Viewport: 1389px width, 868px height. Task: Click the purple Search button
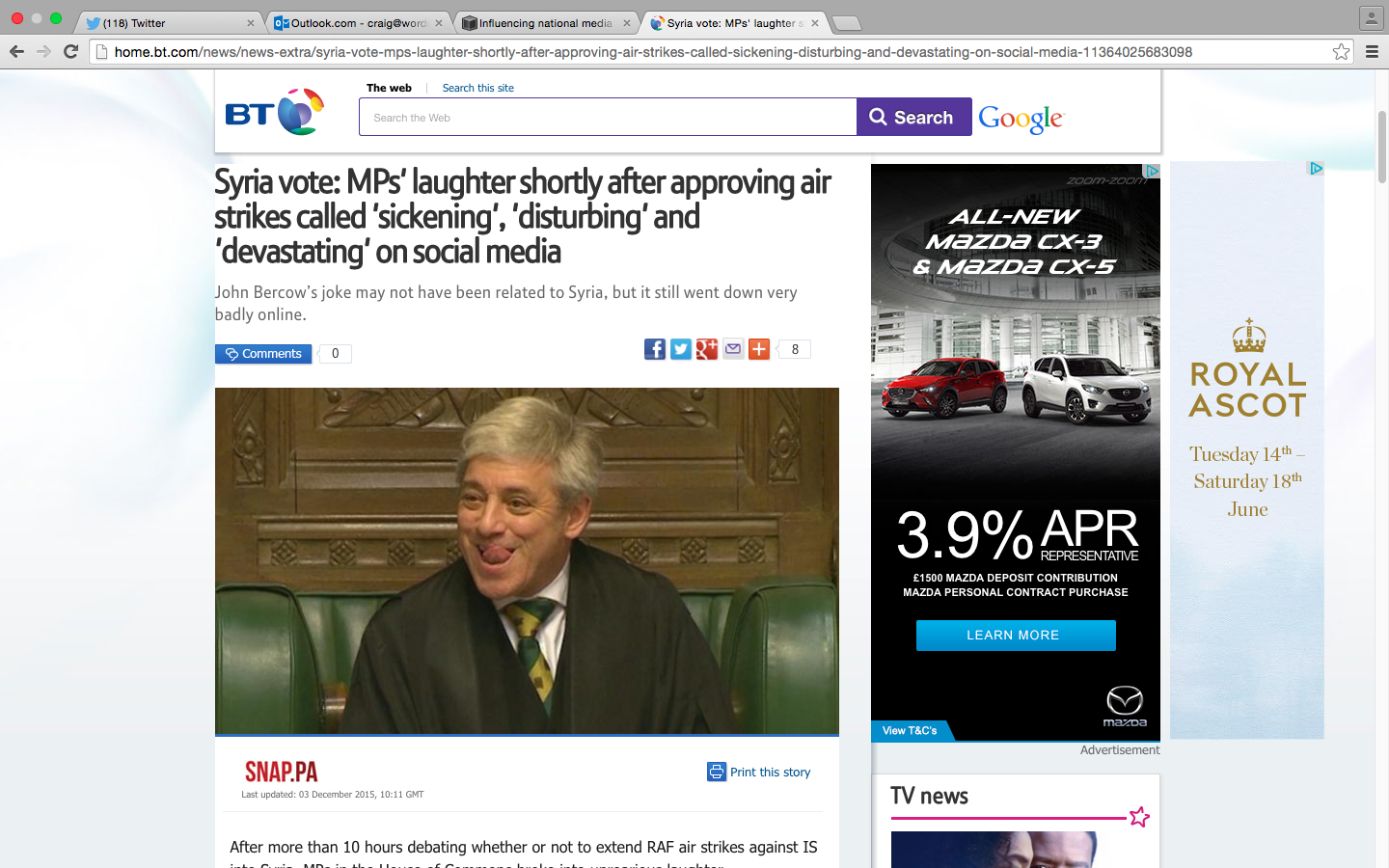913,117
